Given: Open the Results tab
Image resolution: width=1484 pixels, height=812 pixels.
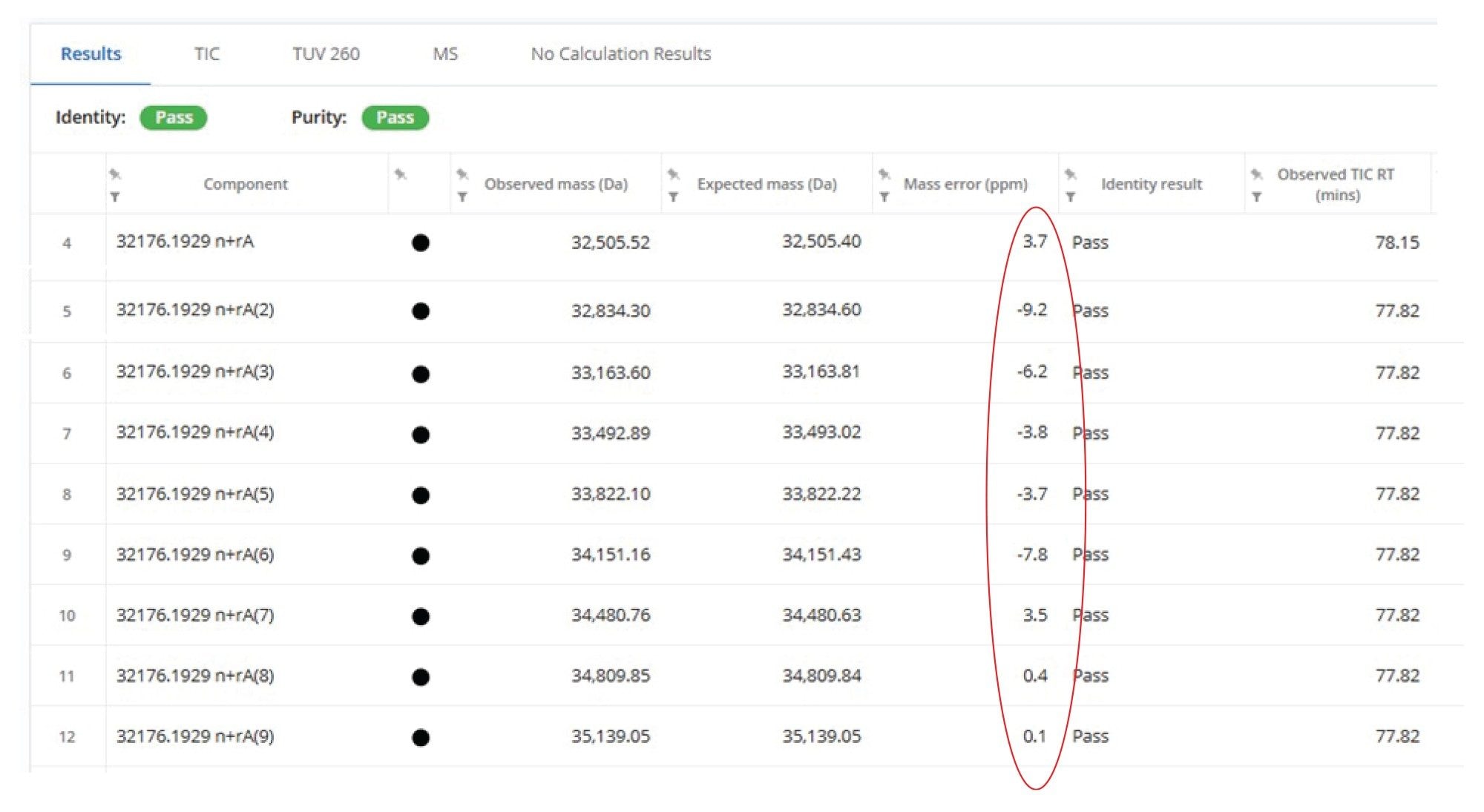Looking at the screenshot, I should coord(91,54).
